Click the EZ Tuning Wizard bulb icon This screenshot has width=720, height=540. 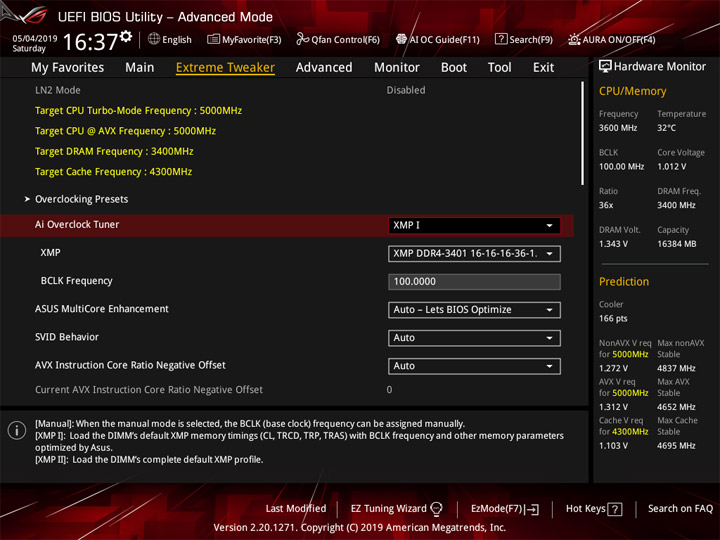tap(436, 509)
